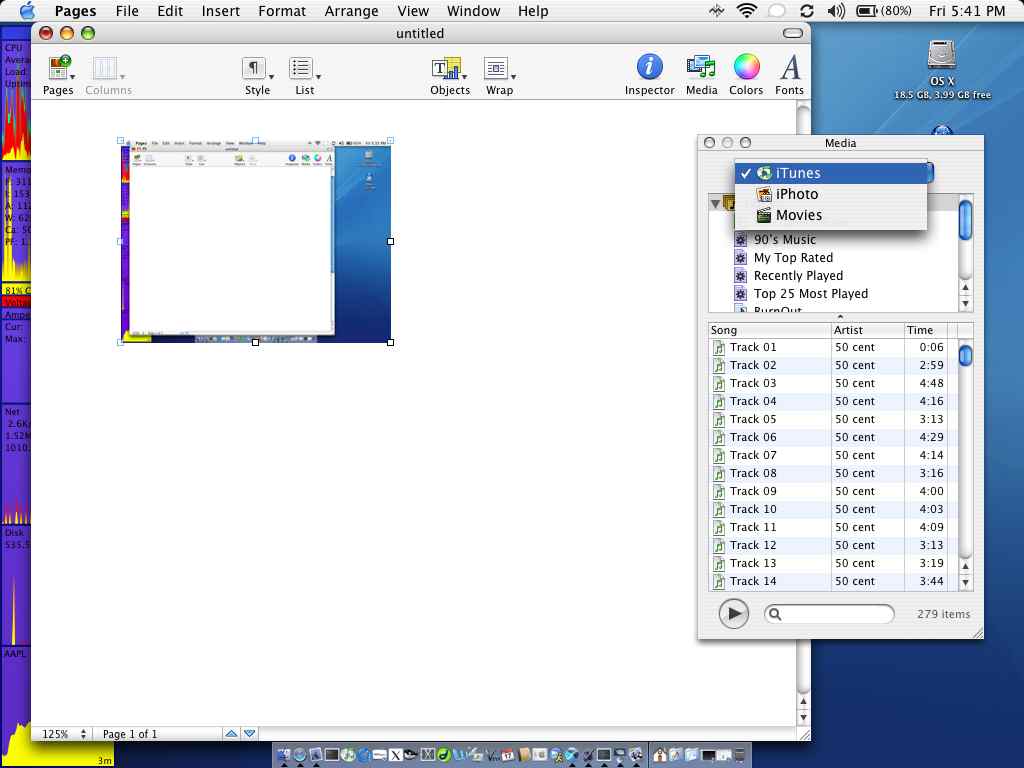This screenshot has height=768, width=1024.
Task: Click the Fri 5:41 PM clock
Action: 967,11
